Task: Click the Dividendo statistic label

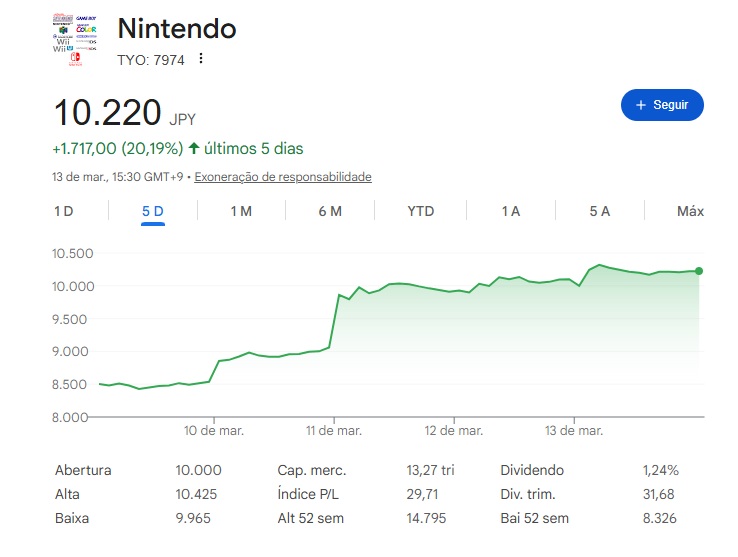Action: point(532,470)
